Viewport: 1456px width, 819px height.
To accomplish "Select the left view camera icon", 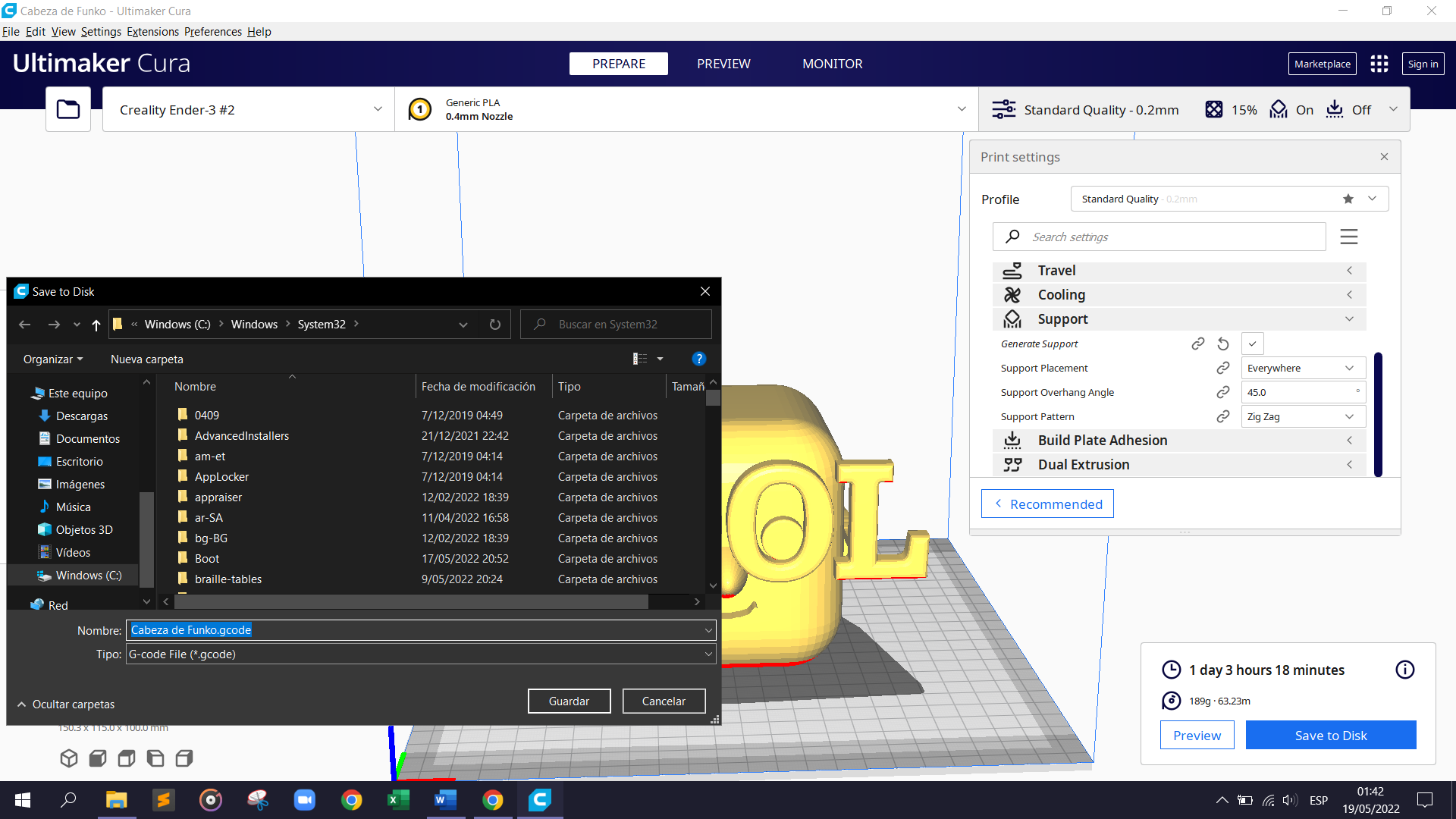I will (x=155, y=758).
